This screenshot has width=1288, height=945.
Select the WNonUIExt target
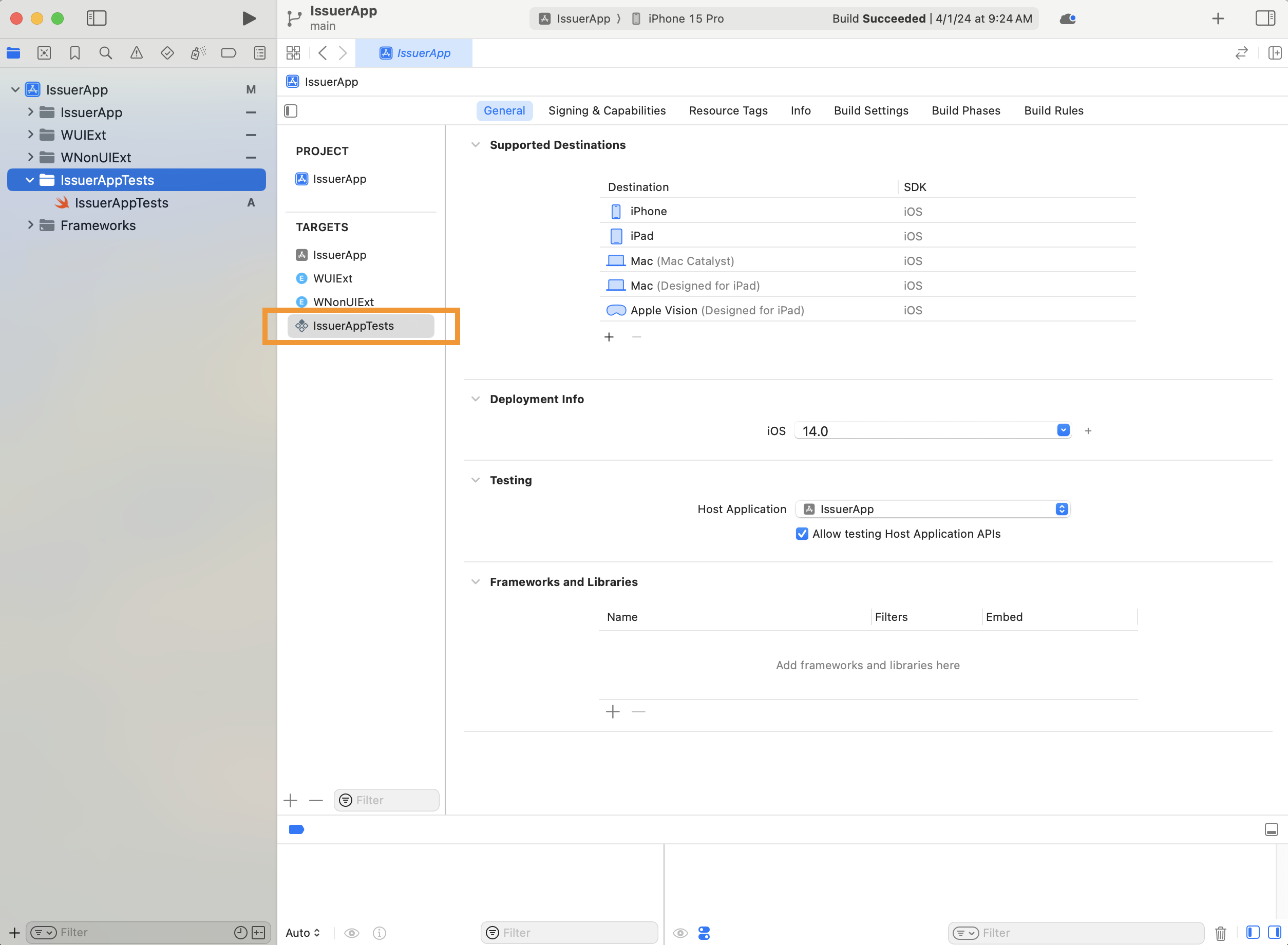335,302
